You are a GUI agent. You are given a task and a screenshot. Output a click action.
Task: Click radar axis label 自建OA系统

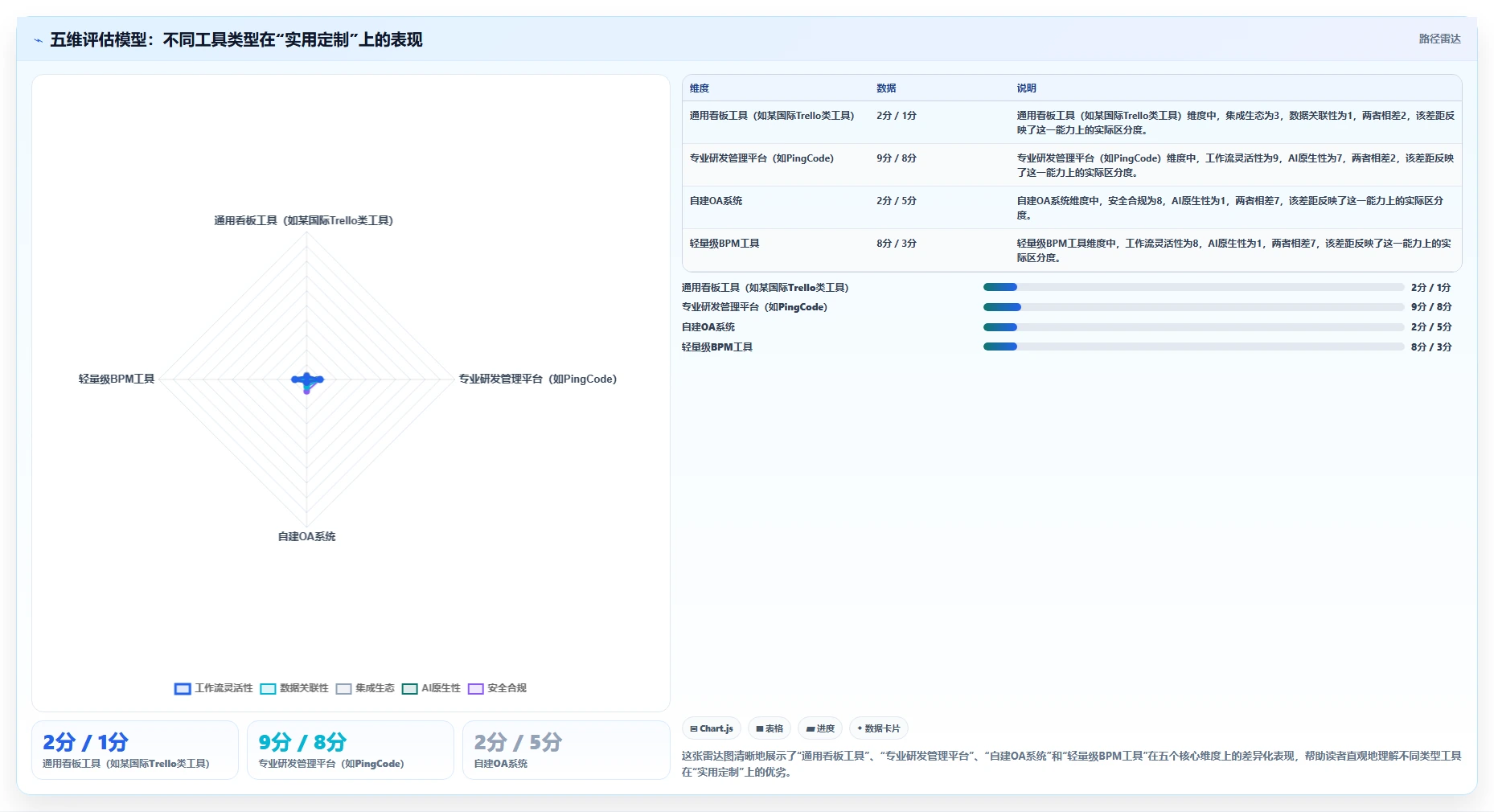pyautogui.click(x=306, y=536)
